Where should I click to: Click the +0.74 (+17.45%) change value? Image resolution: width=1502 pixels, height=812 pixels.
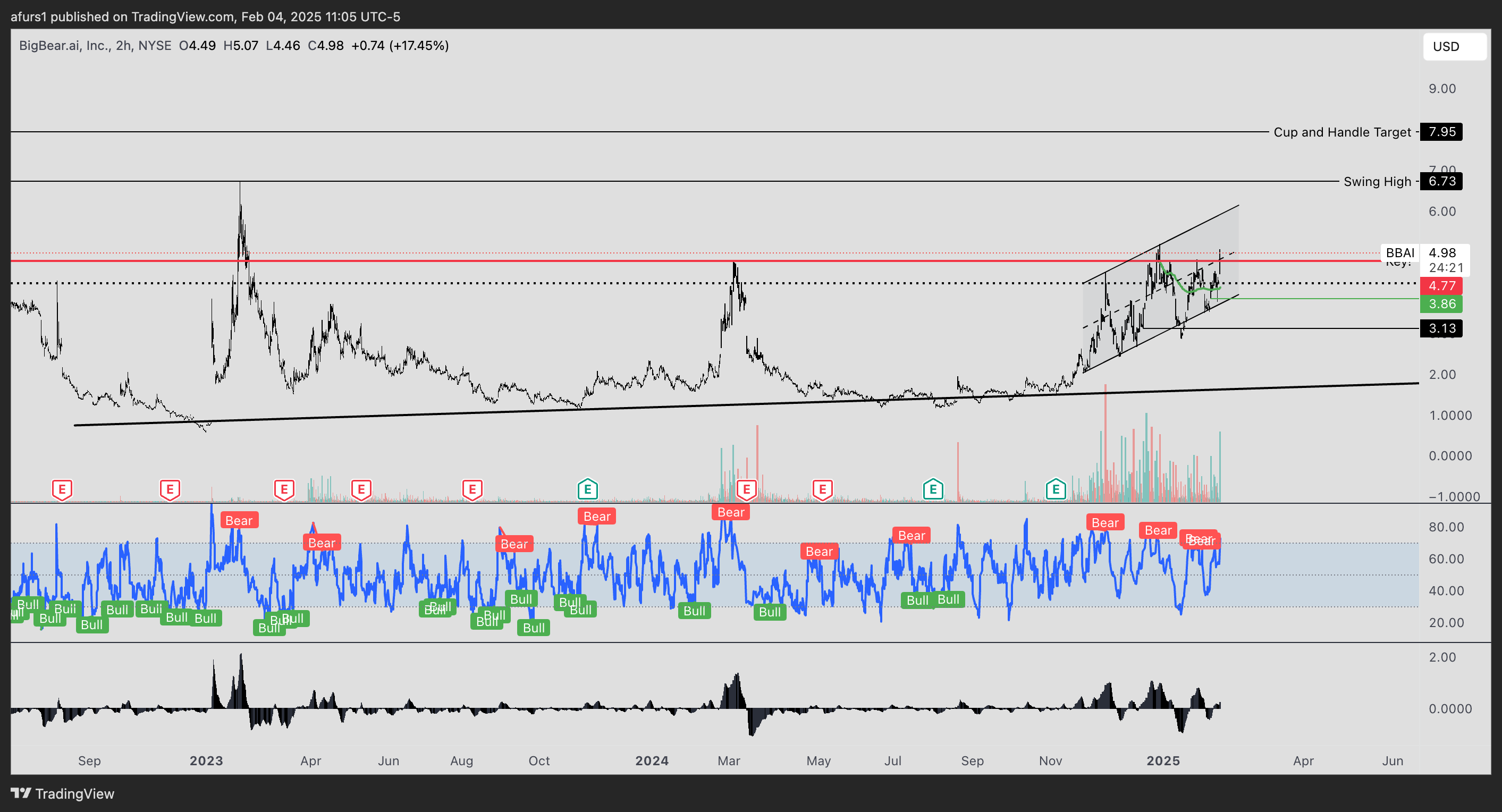[x=400, y=46]
